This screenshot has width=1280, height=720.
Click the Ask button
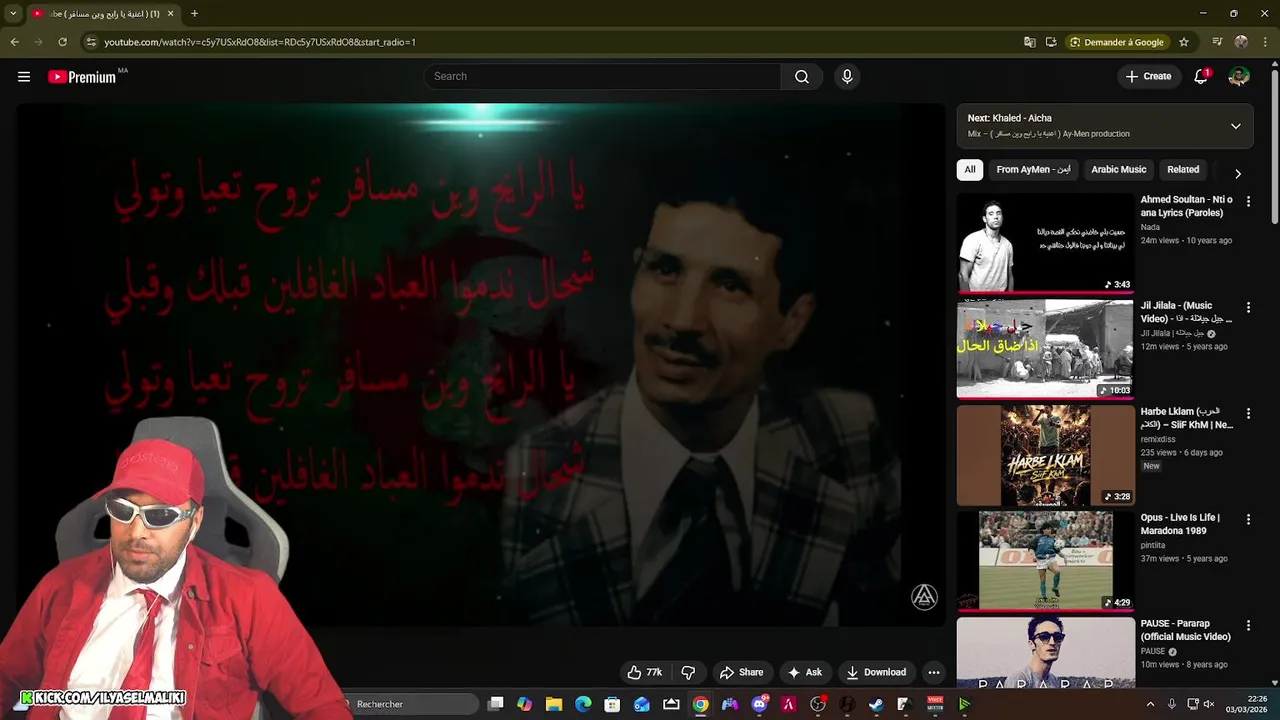click(804, 673)
